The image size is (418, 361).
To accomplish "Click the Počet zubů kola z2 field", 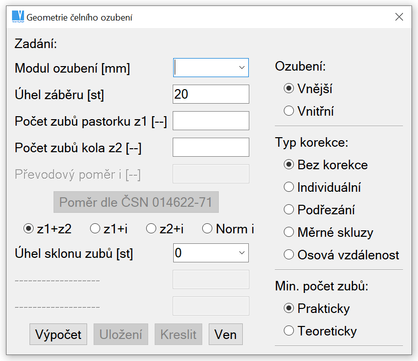I will 211,147.
